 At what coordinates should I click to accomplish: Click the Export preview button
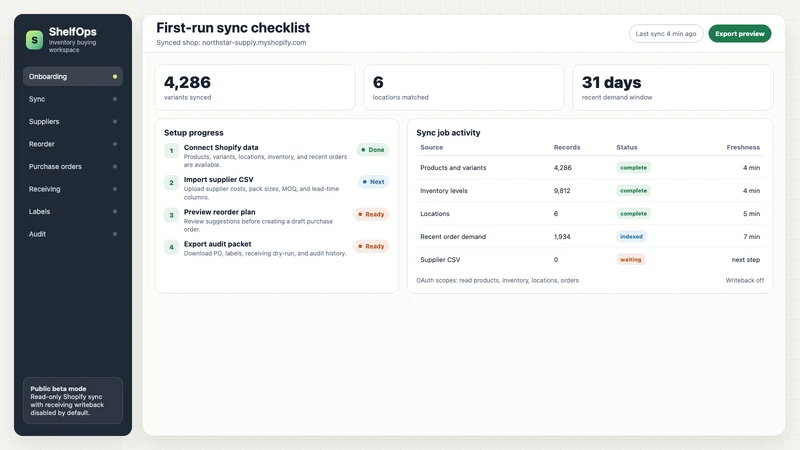tap(739, 34)
